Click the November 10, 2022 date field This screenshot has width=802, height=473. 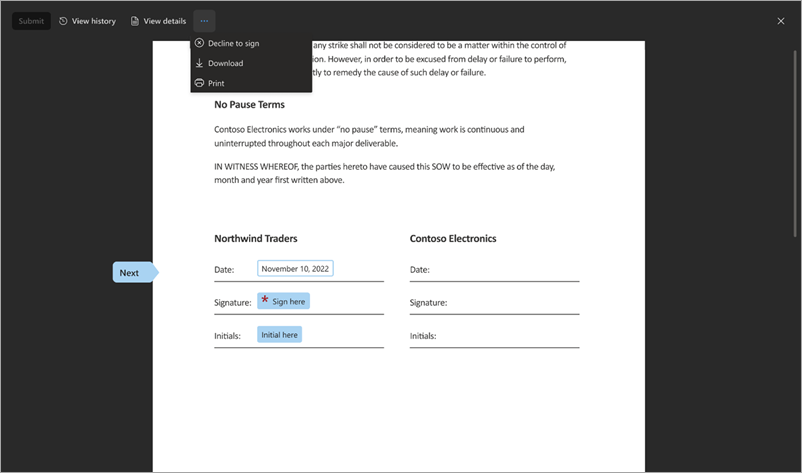tap(295, 268)
